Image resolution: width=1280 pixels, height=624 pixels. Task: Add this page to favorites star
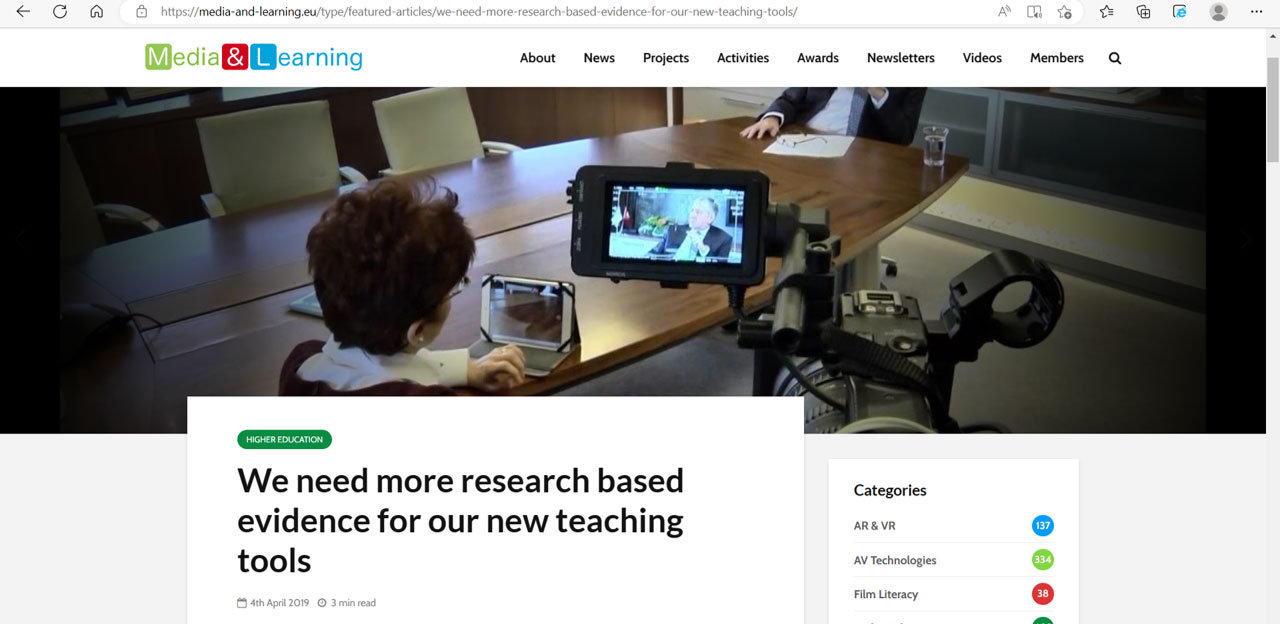pos(1064,12)
